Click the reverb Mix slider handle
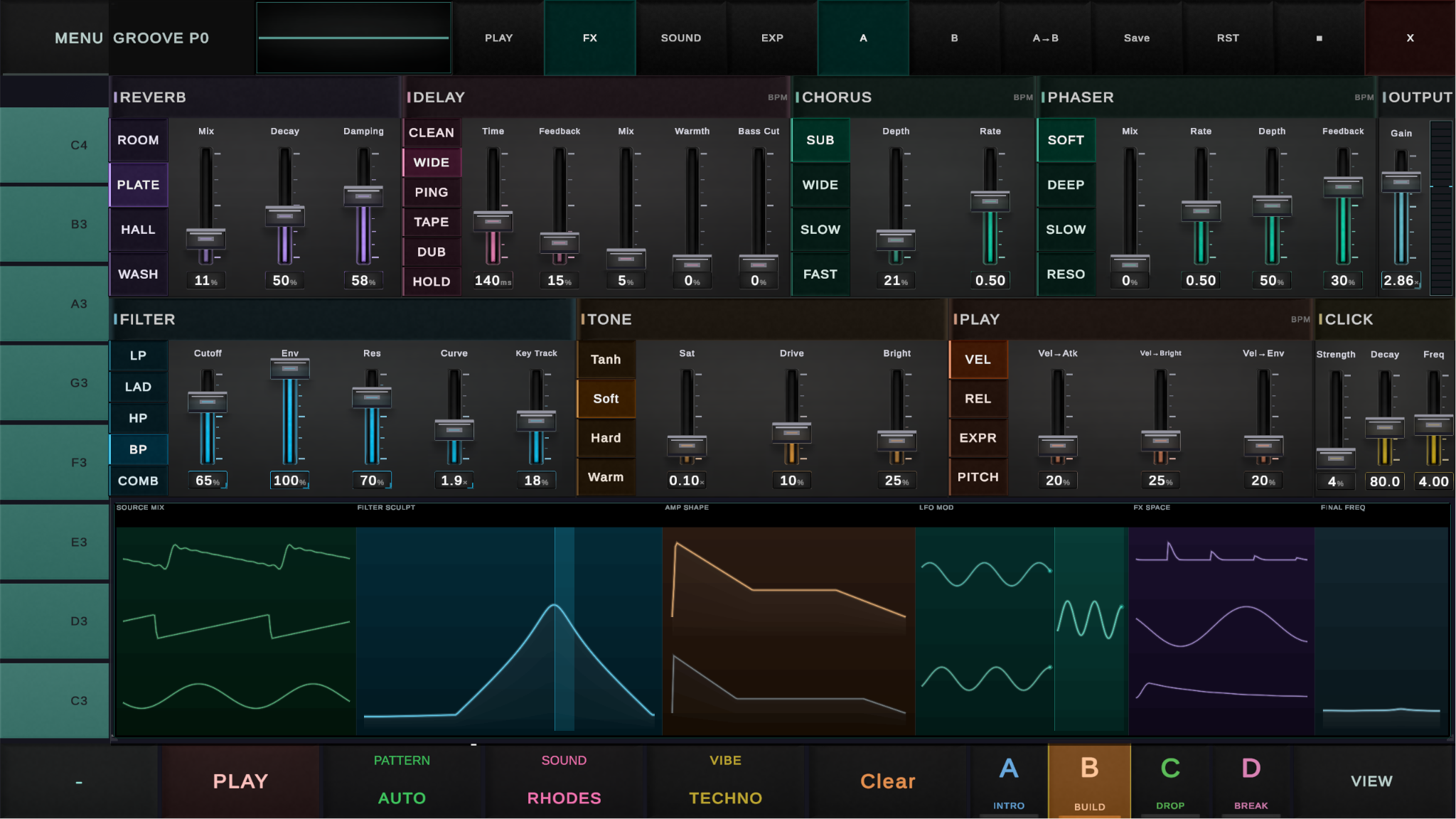The height and width of the screenshot is (819, 1456). [205, 238]
